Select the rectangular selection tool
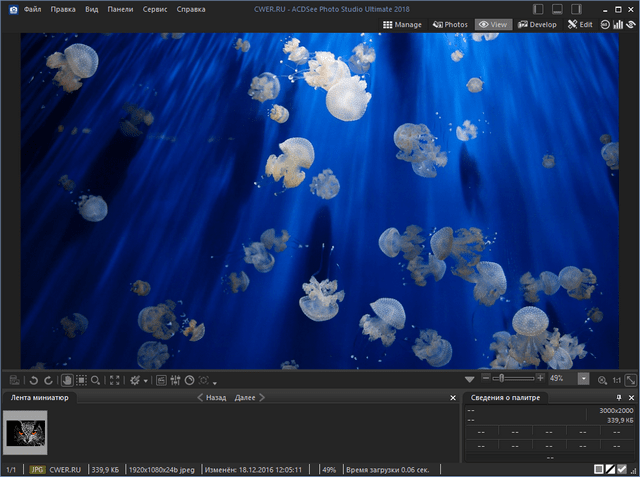Screen dimensions: 640x477 point(81,380)
